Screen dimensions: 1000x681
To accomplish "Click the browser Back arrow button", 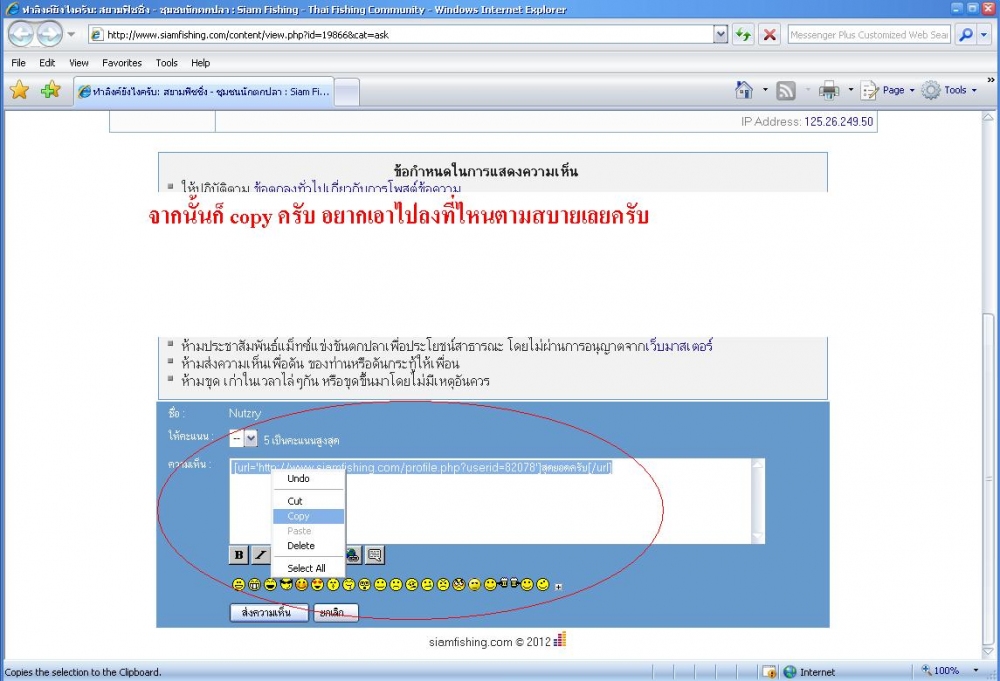I will point(20,34).
